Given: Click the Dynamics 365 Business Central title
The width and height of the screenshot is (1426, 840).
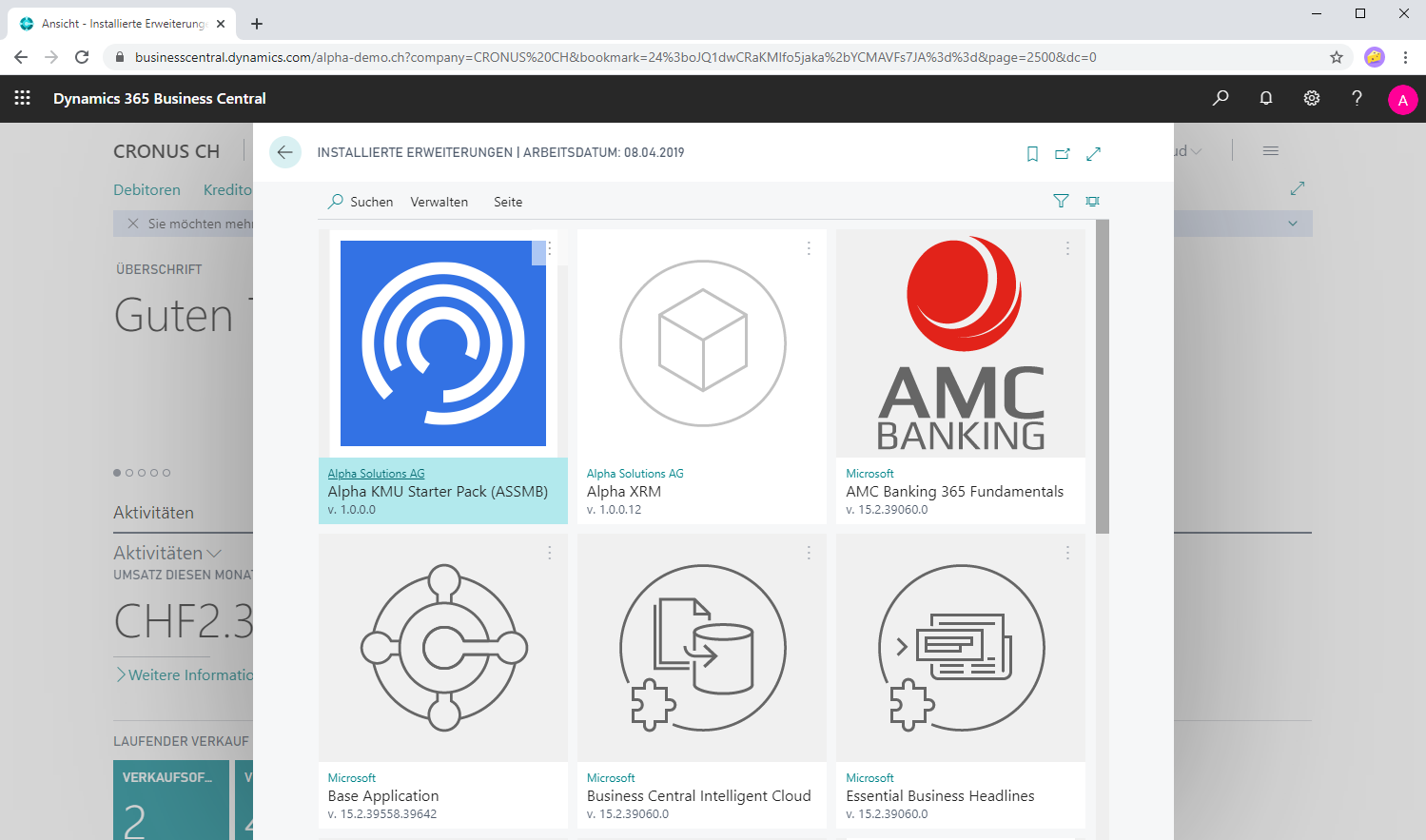Looking at the screenshot, I should (x=160, y=98).
